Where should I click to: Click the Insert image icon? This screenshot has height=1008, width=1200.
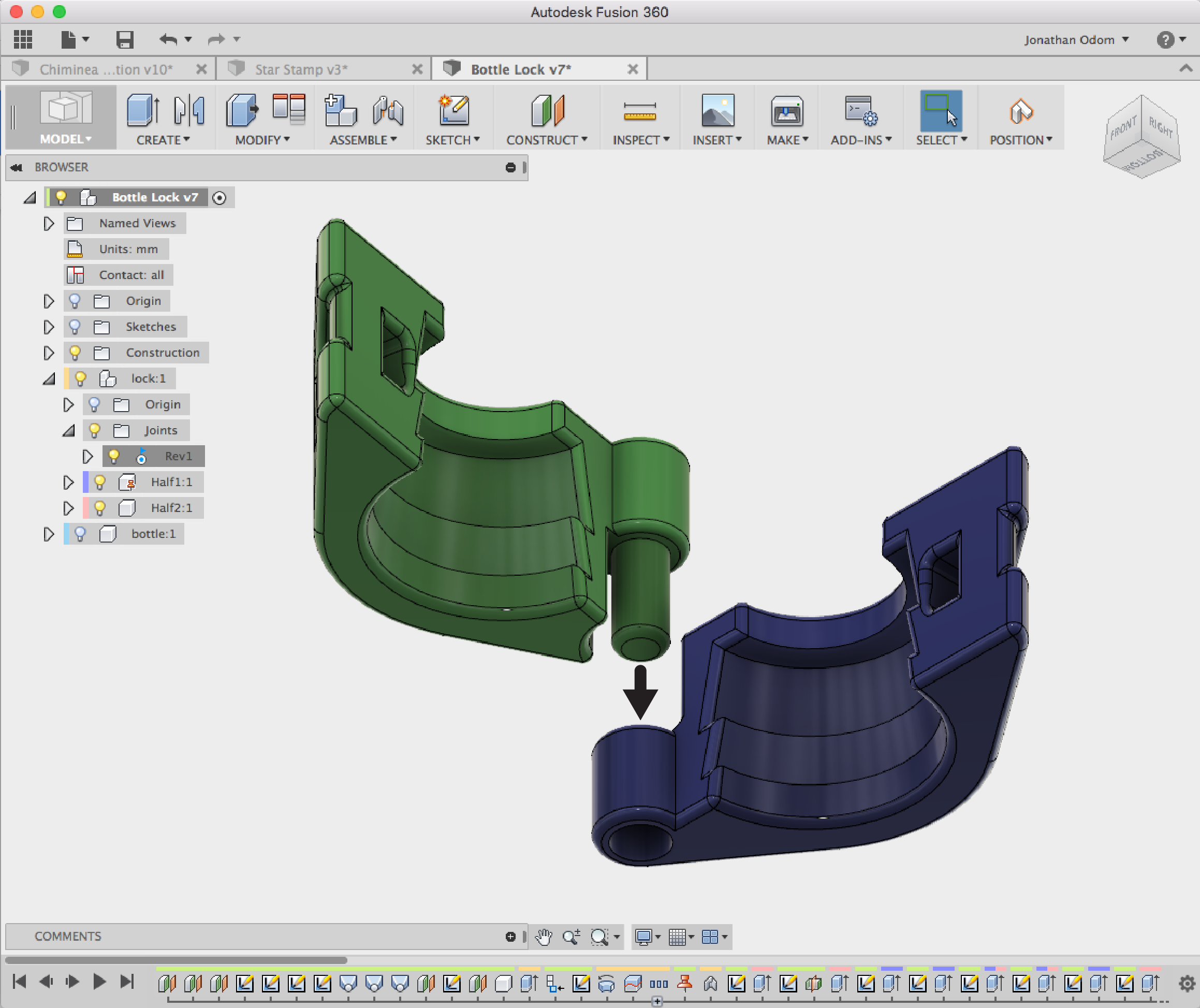pos(717,111)
